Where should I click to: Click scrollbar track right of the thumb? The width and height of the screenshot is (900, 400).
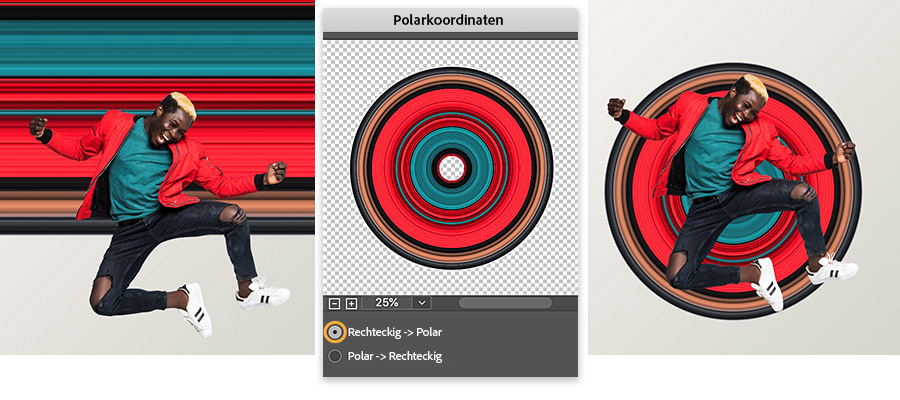(x=563, y=303)
